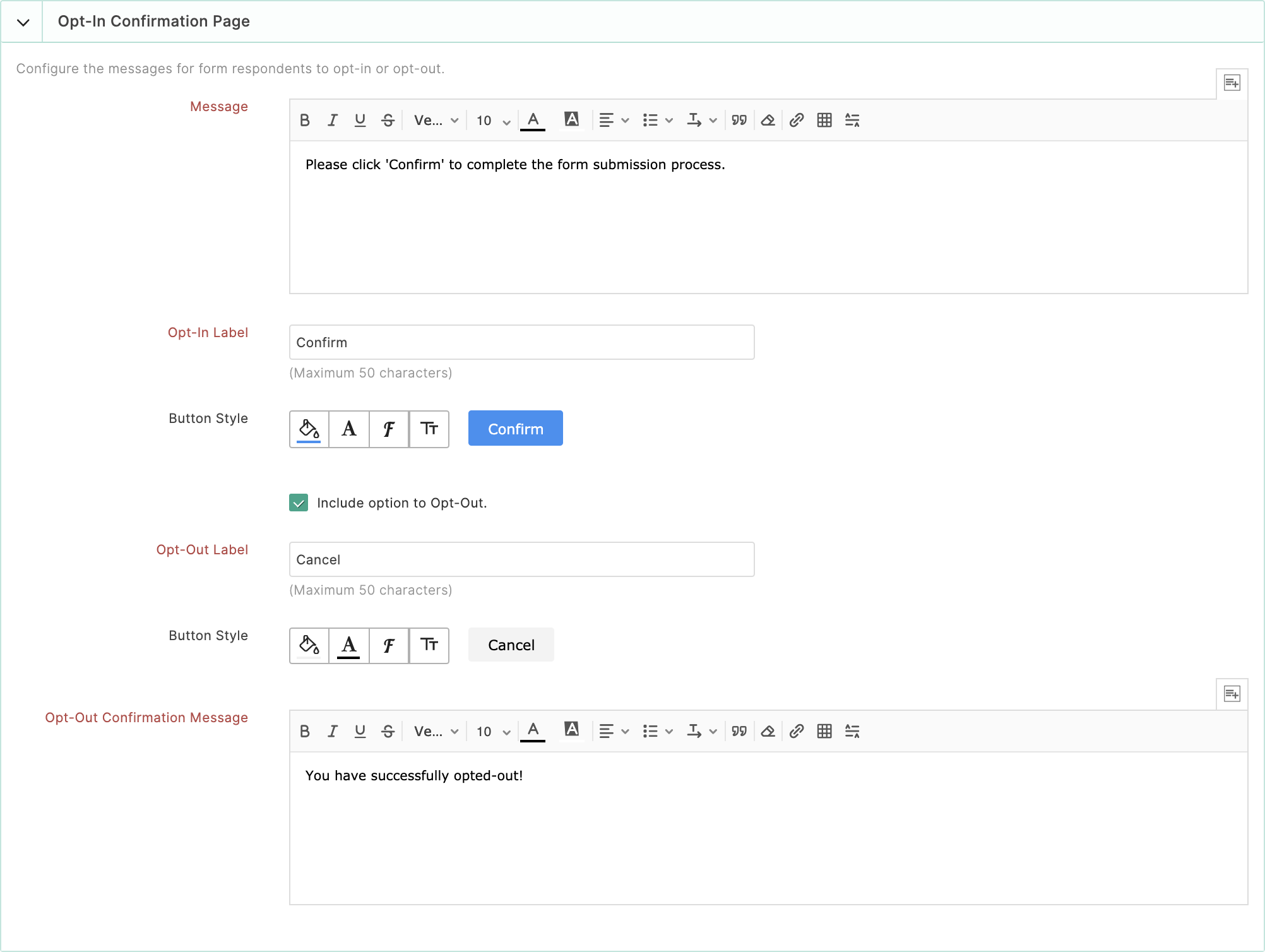Toggle the Include option to Opt-Out checkbox
Screen dimensions: 1265x952
298,502
